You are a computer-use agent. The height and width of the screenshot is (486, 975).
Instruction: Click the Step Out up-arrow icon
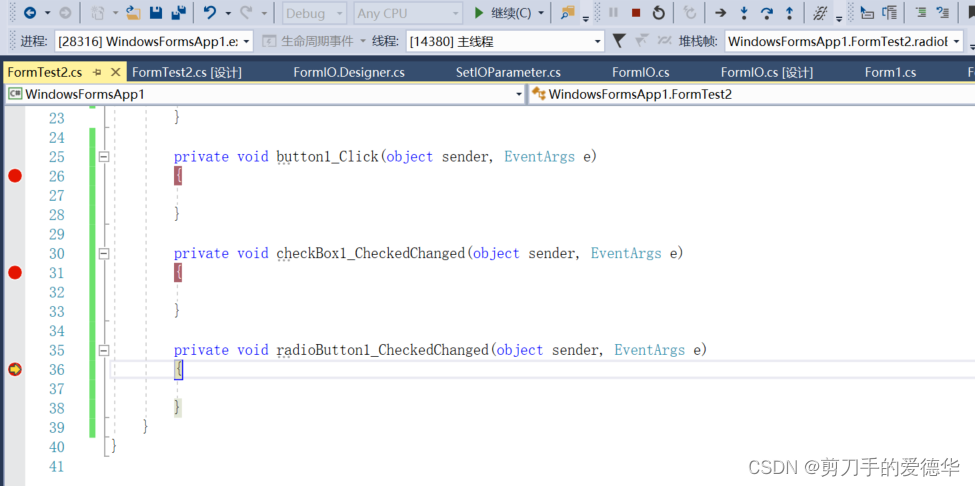(x=789, y=12)
